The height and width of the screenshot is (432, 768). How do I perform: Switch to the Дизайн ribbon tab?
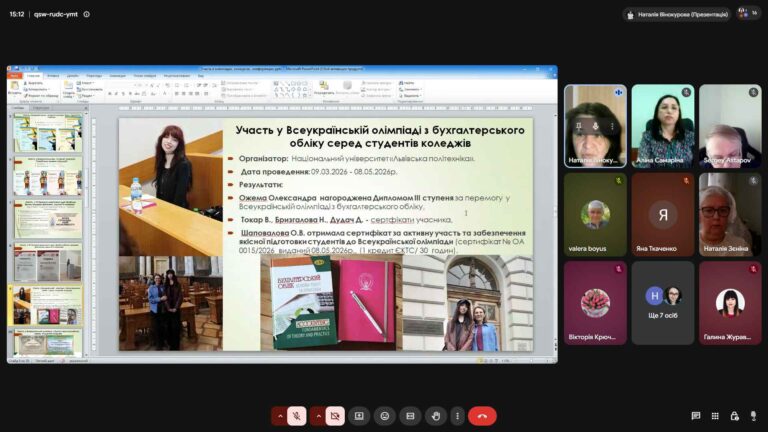(x=72, y=76)
